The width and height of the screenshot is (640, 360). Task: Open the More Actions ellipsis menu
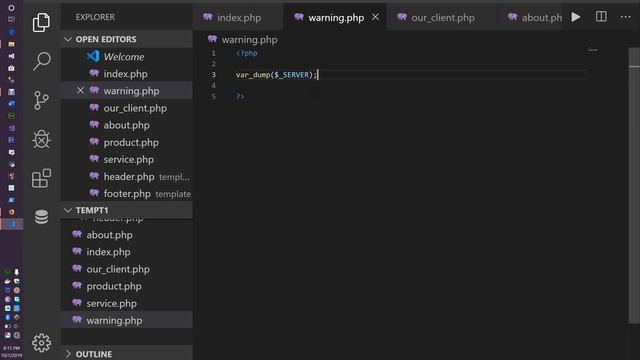point(625,17)
